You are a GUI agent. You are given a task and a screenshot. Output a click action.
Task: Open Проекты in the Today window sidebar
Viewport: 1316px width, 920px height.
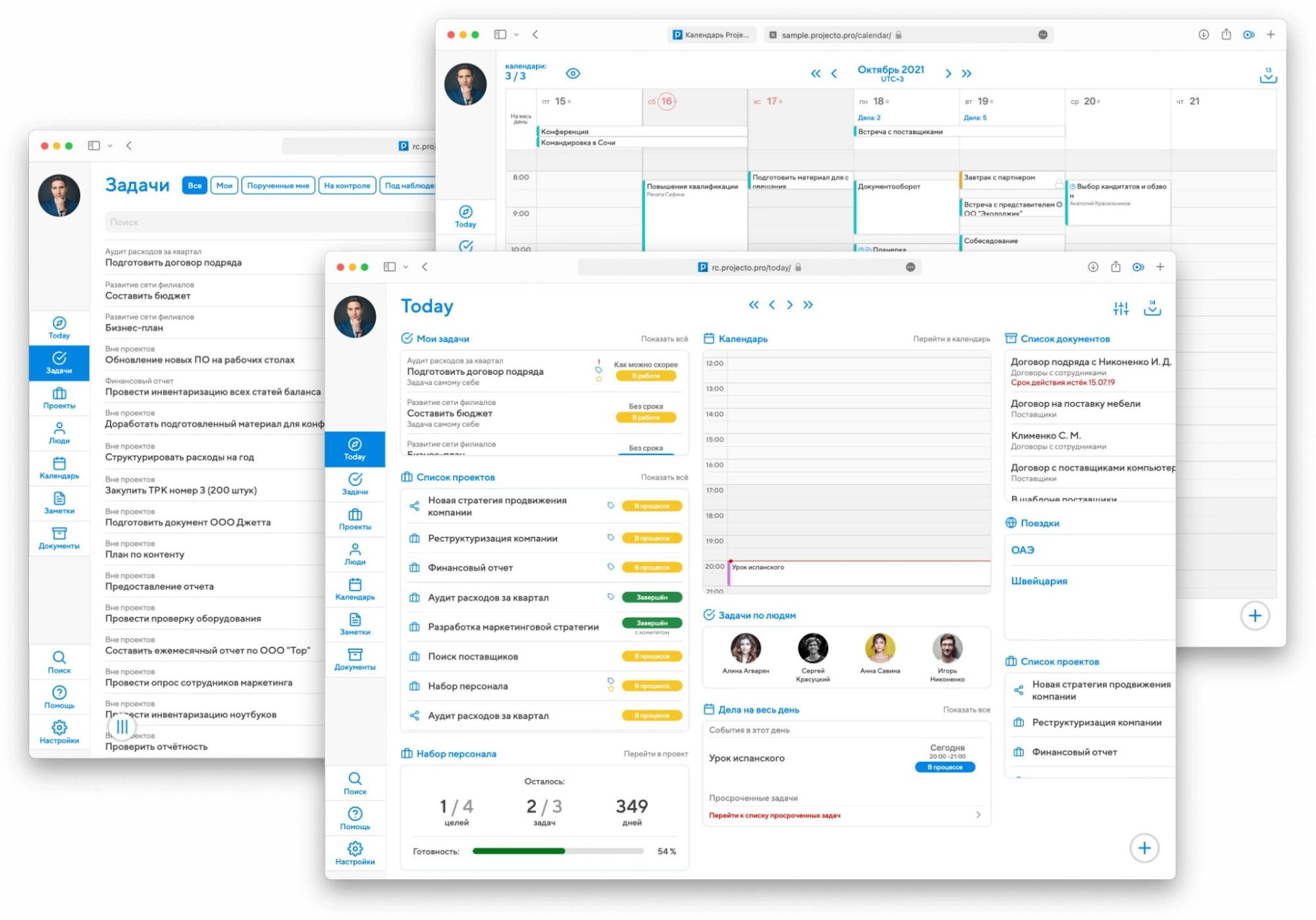(x=354, y=518)
